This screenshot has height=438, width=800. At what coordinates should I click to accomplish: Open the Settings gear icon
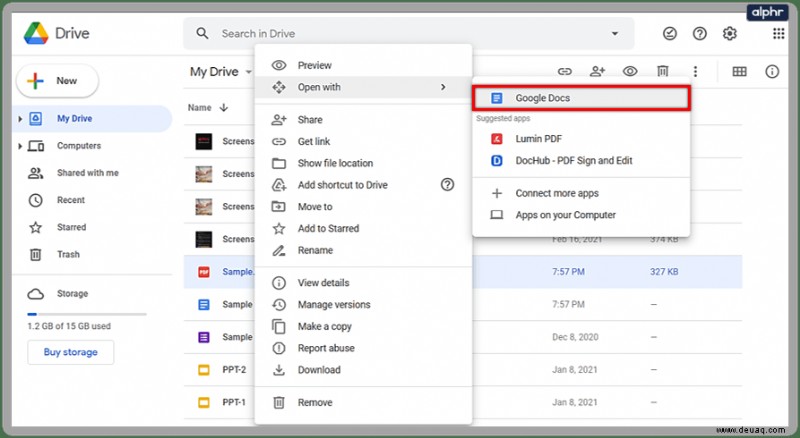point(730,34)
